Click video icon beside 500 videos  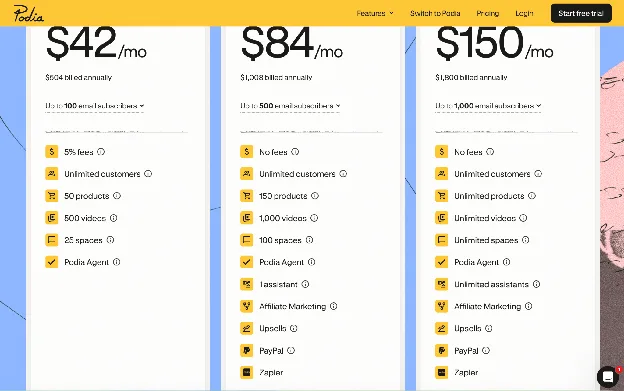click(51, 218)
